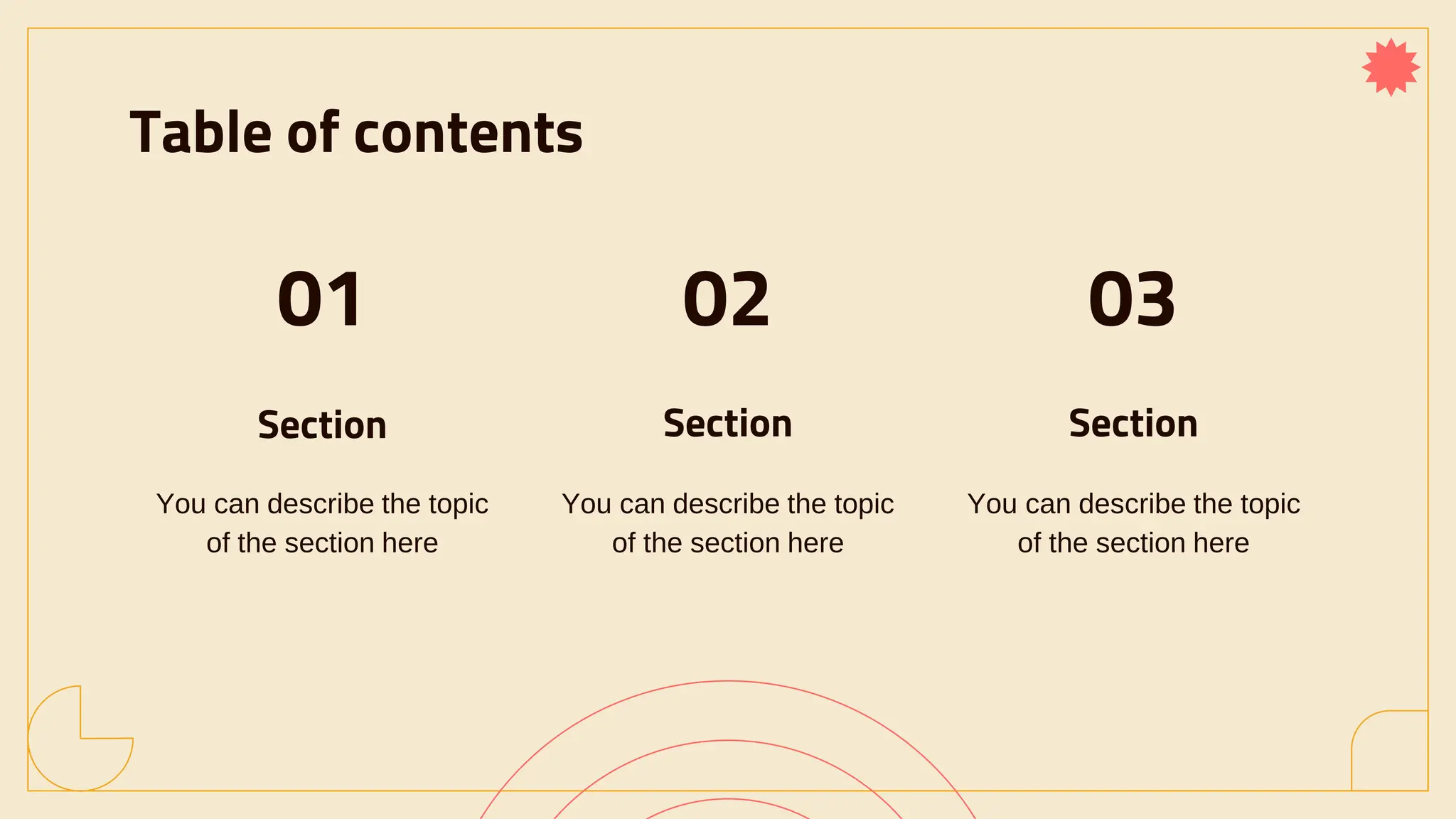Click the red starburst shape
This screenshot has height=819, width=1456.
coord(1391,68)
